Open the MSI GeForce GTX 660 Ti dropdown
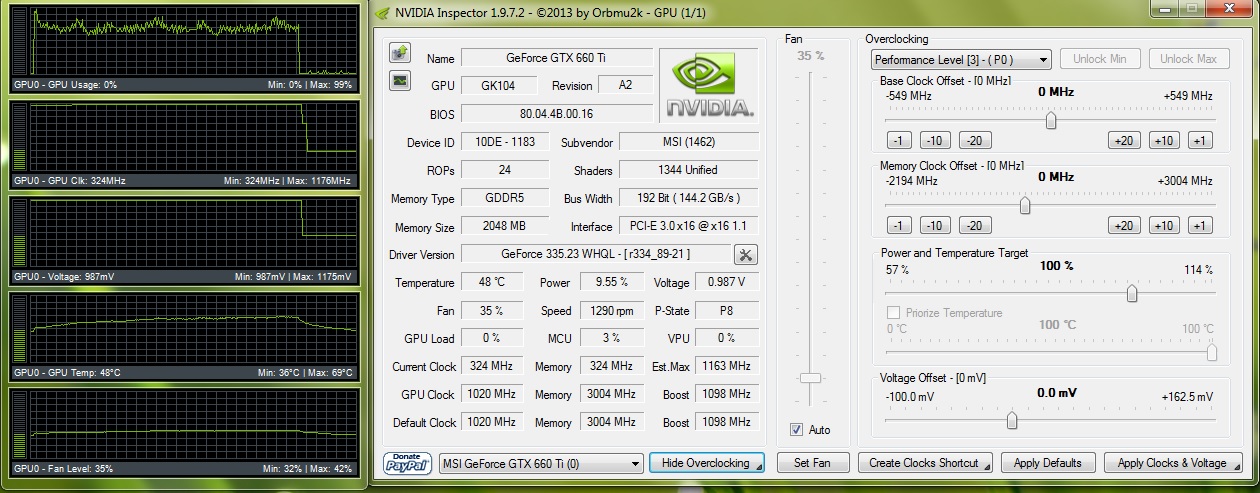Screen dimensions: 1260x493 [541, 464]
